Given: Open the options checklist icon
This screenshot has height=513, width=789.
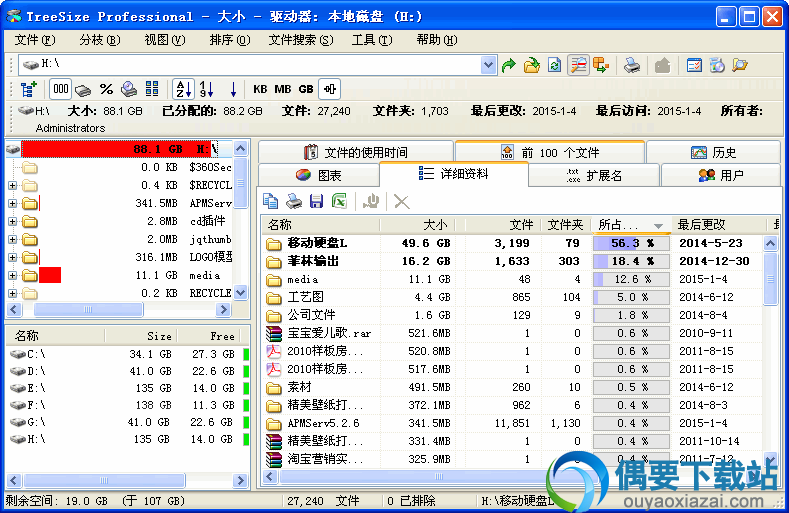Looking at the screenshot, I should click(694, 65).
